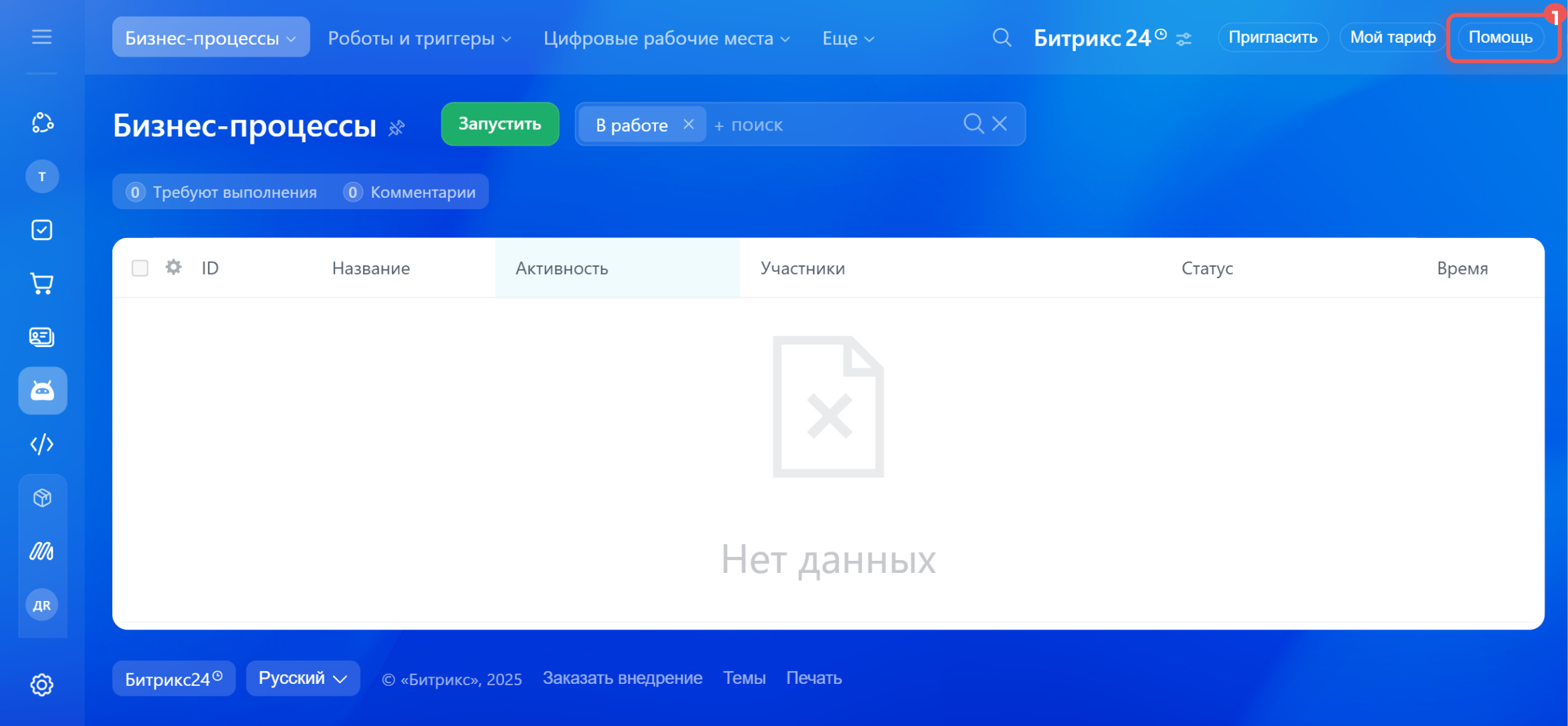Viewport: 1568px width, 726px height.
Task: Toggle the select-all checkbox in the table header
Action: pos(140,267)
